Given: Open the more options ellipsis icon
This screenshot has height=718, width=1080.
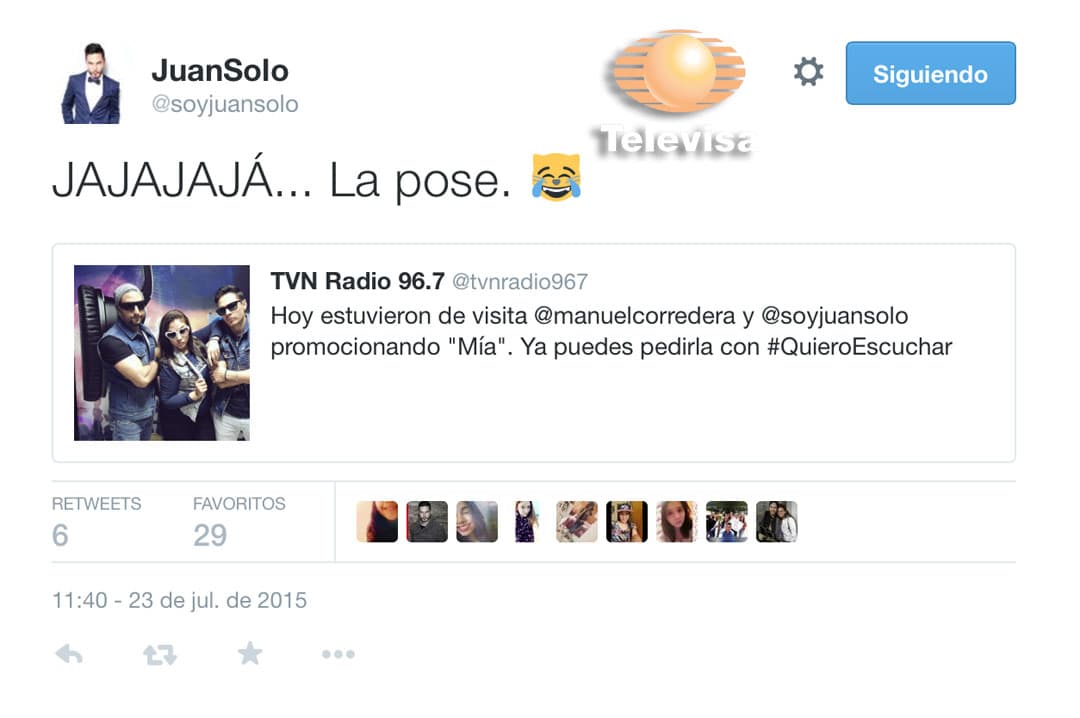Looking at the screenshot, I should (338, 654).
